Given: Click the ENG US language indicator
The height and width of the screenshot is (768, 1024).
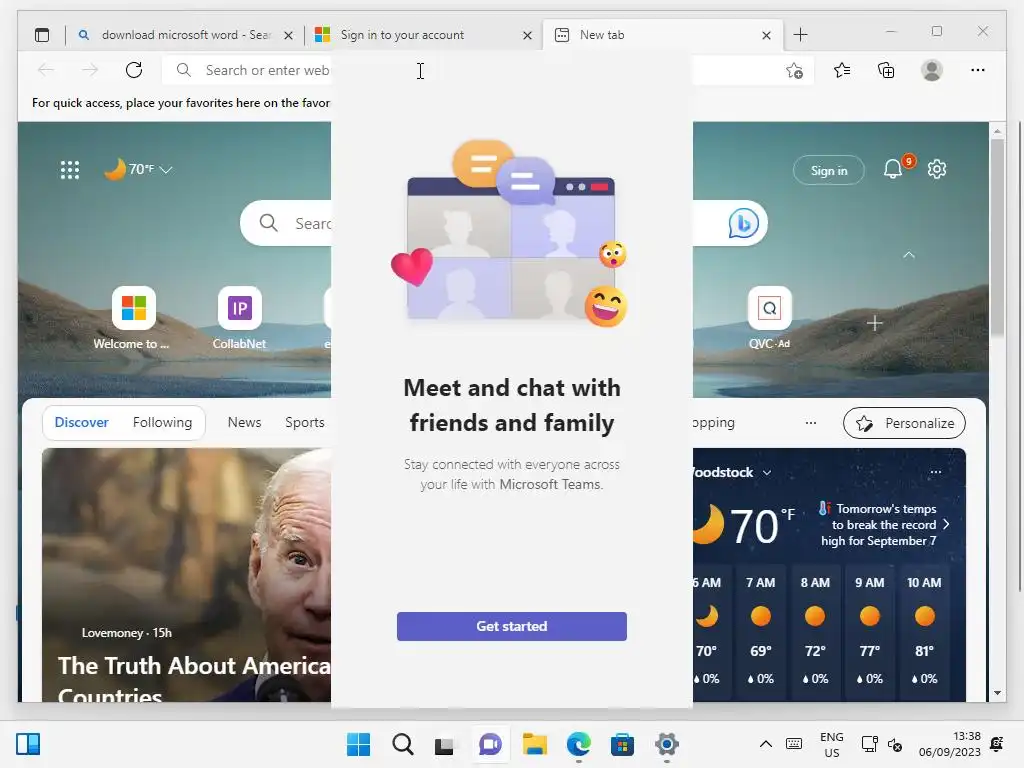Looking at the screenshot, I should (831, 744).
